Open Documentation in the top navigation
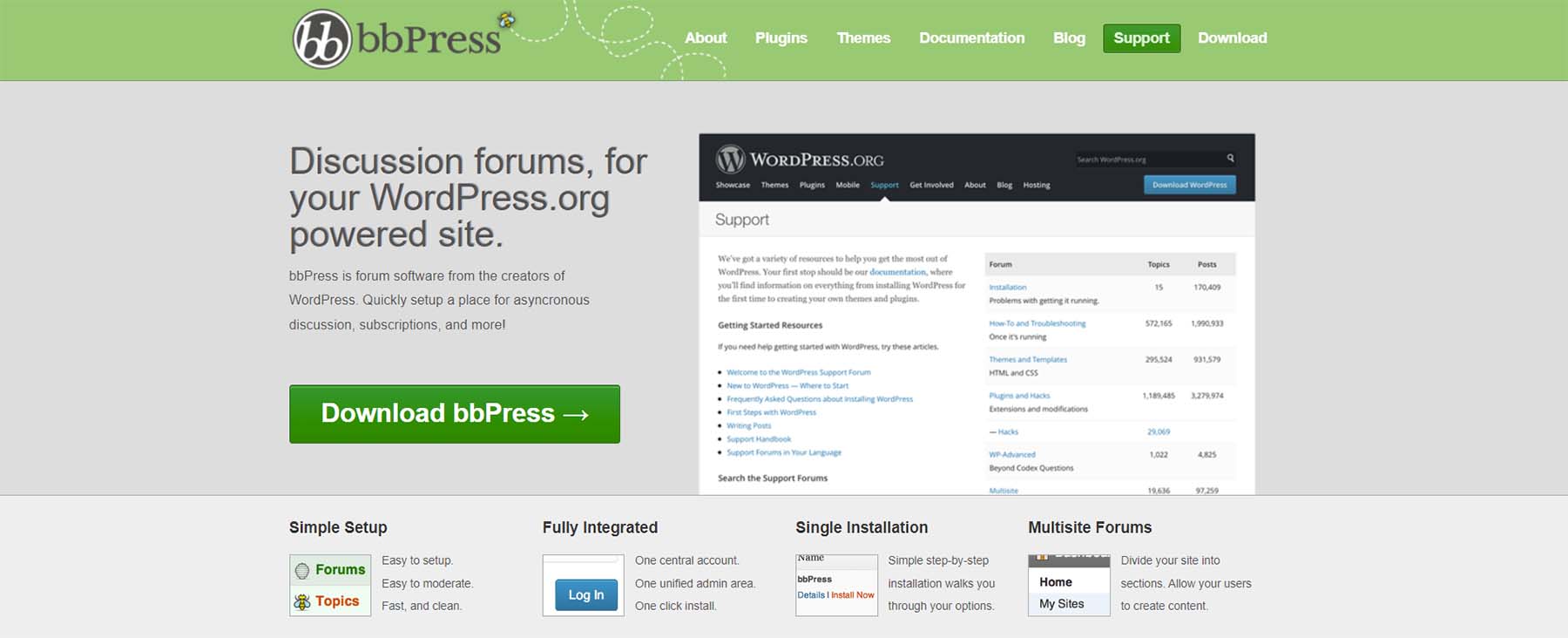Screen dimensions: 1568x638 [x=972, y=38]
